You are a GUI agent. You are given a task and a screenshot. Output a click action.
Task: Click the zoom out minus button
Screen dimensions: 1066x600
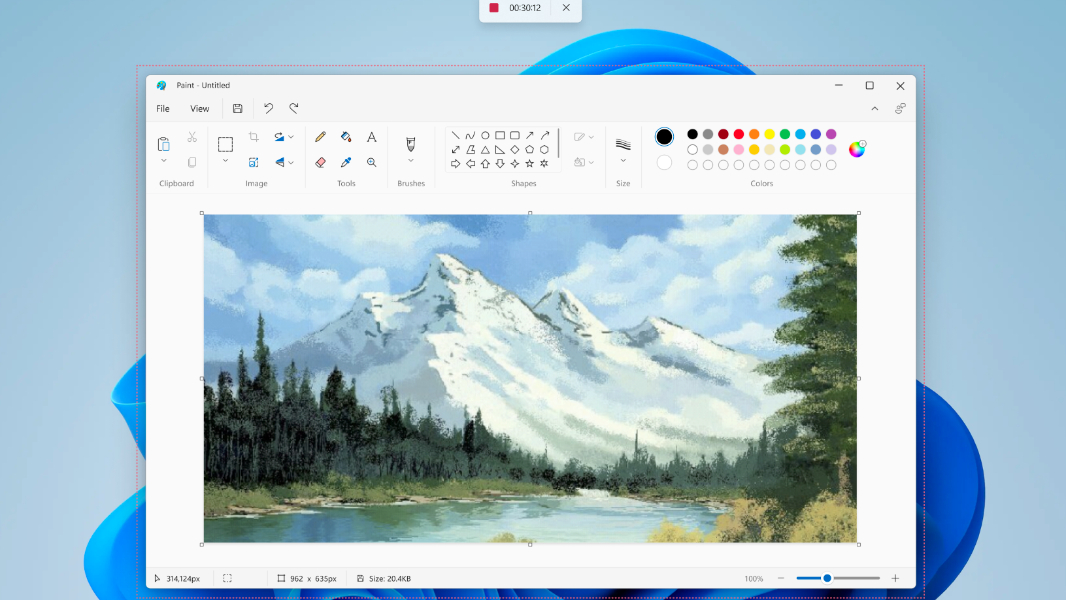pyautogui.click(x=781, y=578)
